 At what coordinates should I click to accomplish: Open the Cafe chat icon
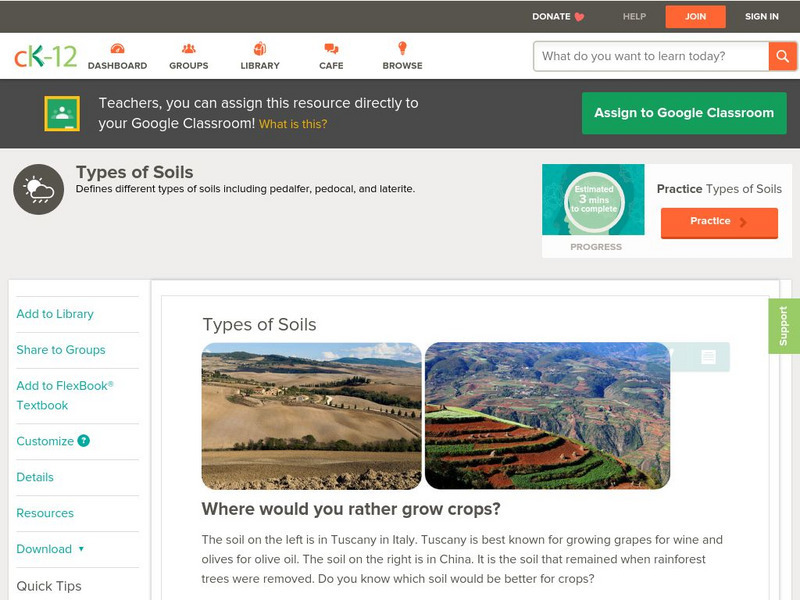pos(331,49)
